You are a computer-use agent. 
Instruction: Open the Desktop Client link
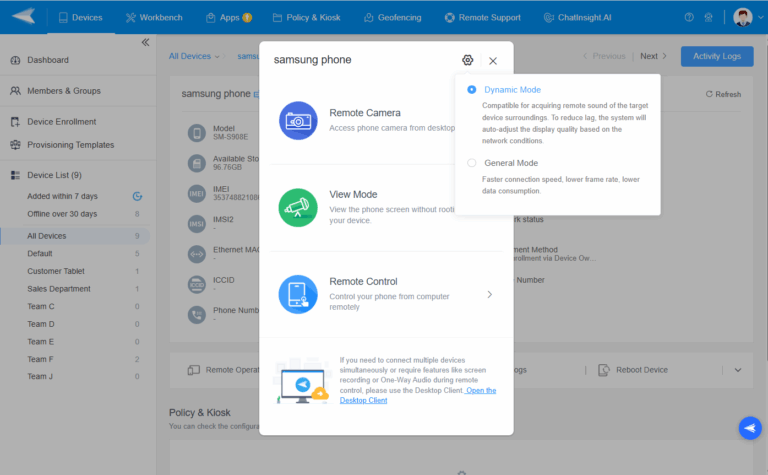[x=418, y=395]
